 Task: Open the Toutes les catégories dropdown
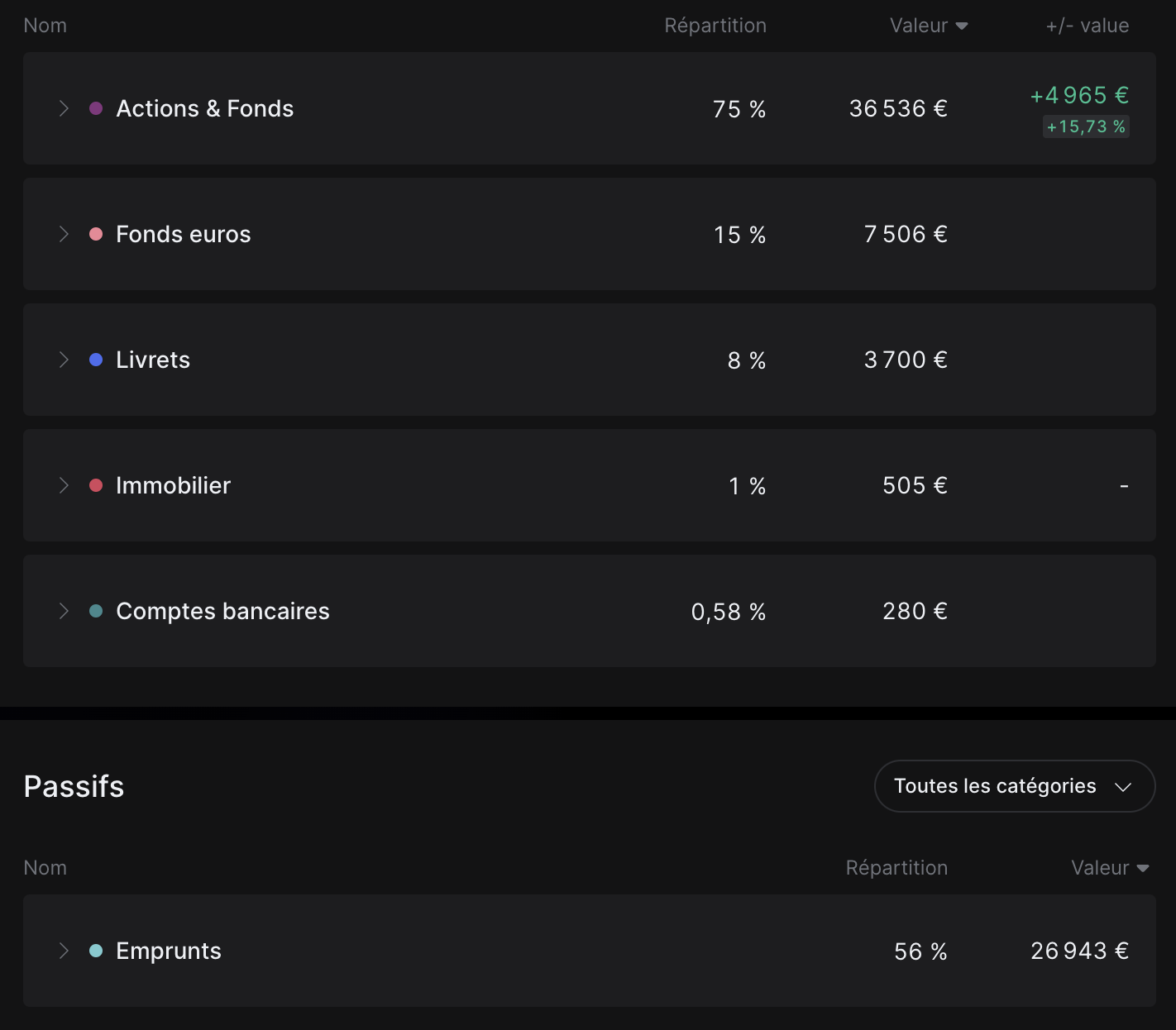pyautogui.click(x=1014, y=786)
